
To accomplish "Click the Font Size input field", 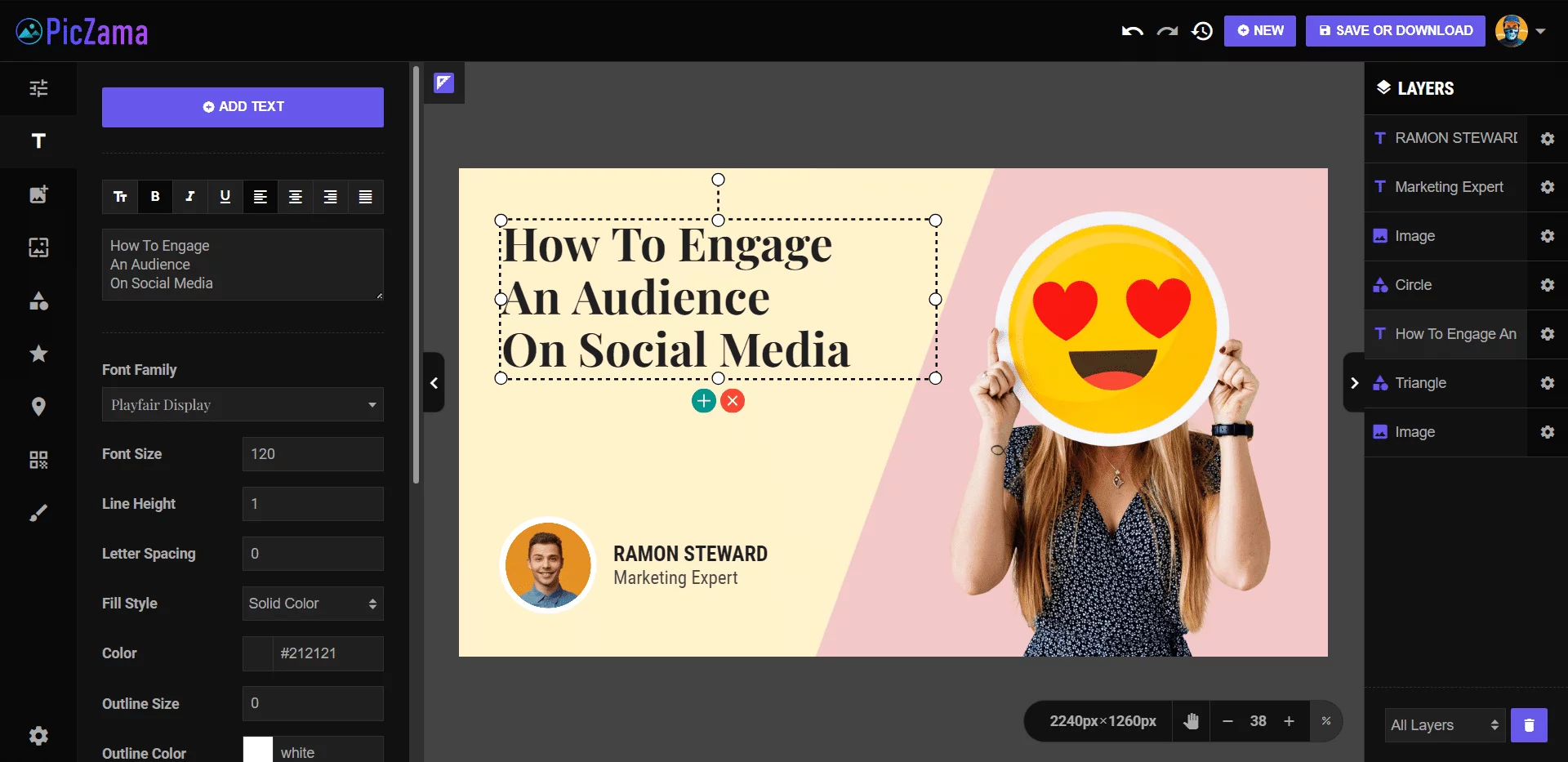I will [313, 454].
